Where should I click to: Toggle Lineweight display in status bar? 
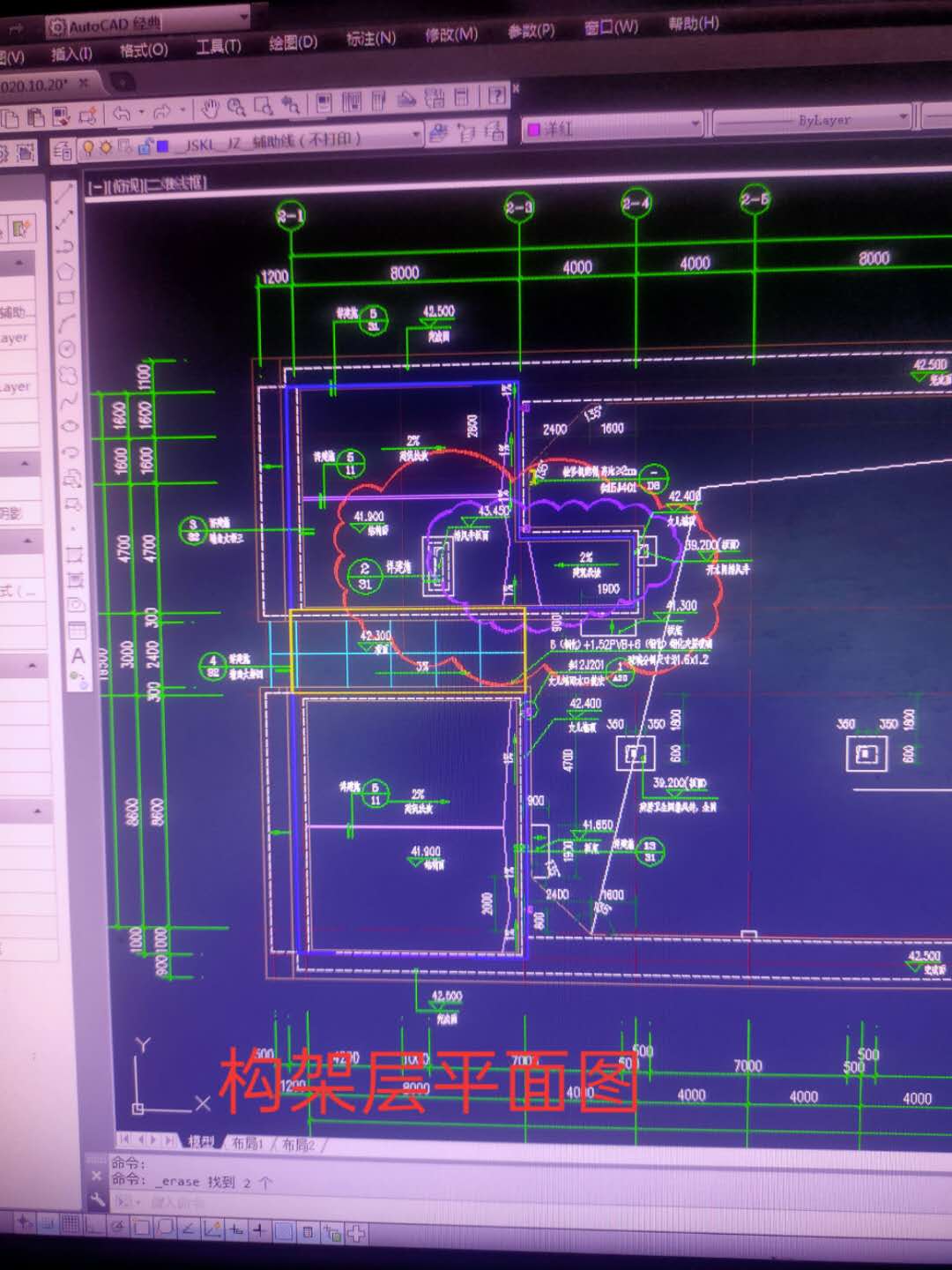pyautogui.click(x=260, y=1229)
